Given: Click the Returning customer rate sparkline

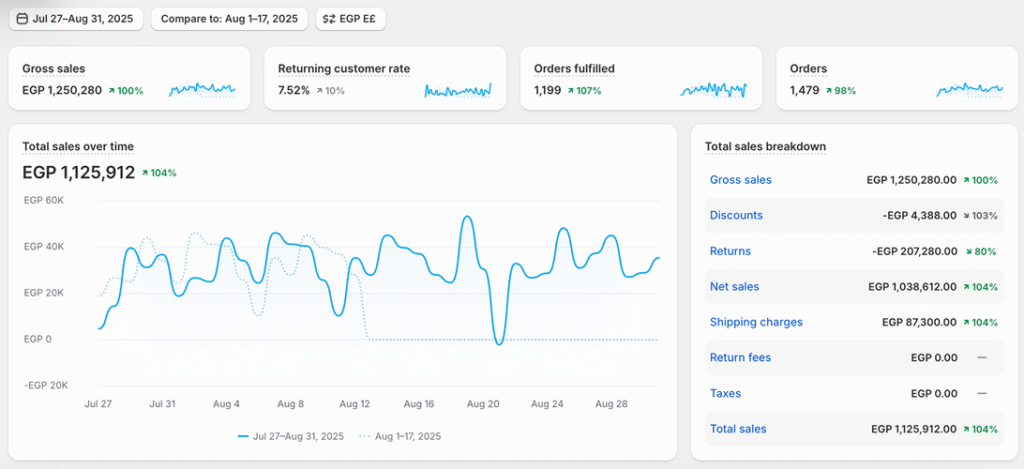Looking at the screenshot, I should click(458, 90).
